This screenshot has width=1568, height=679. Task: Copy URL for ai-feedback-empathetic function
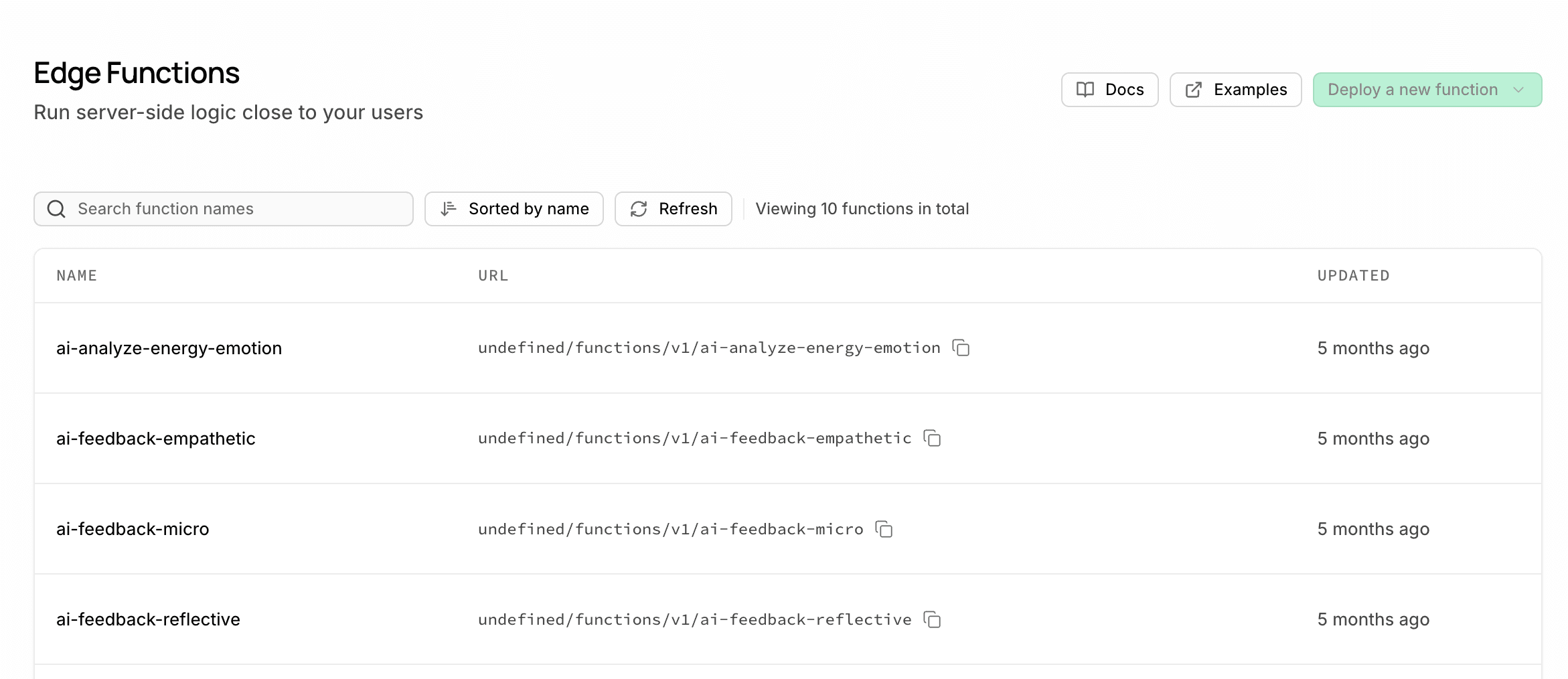(x=932, y=438)
